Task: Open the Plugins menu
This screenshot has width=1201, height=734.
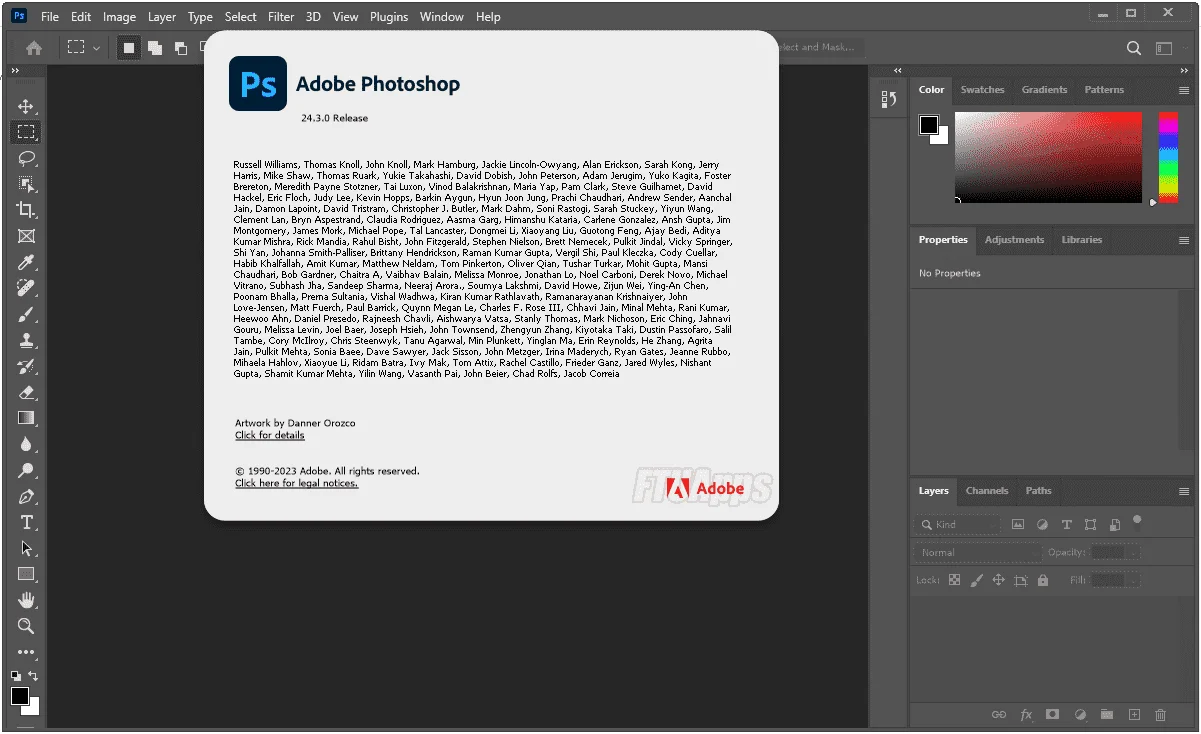Action: pos(389,17)
